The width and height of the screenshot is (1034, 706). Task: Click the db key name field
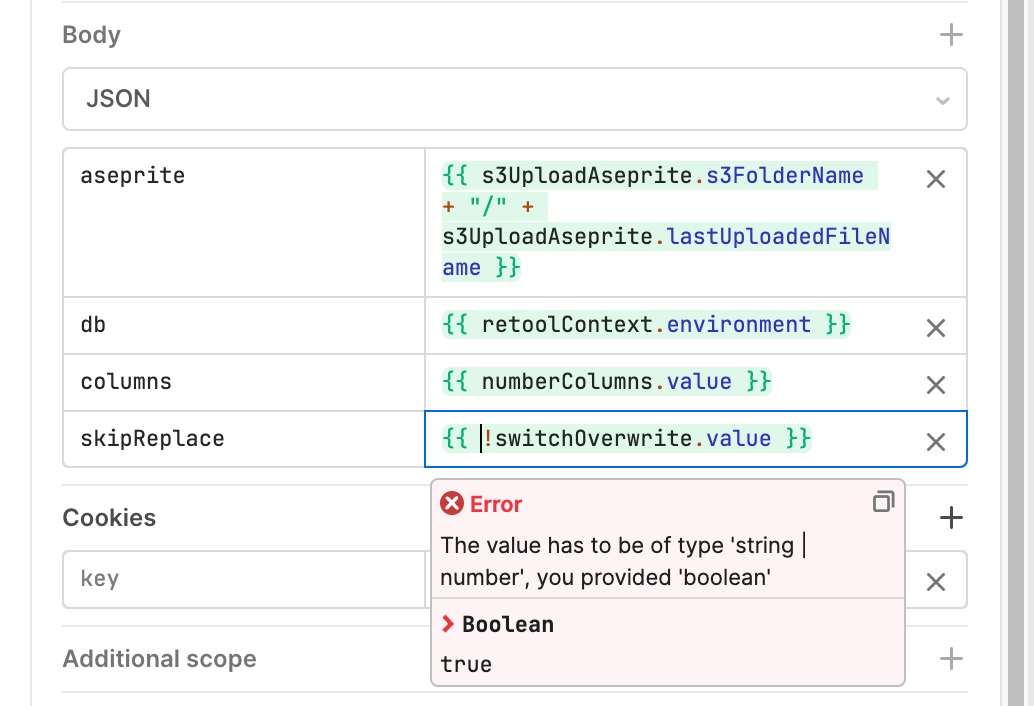243,325
